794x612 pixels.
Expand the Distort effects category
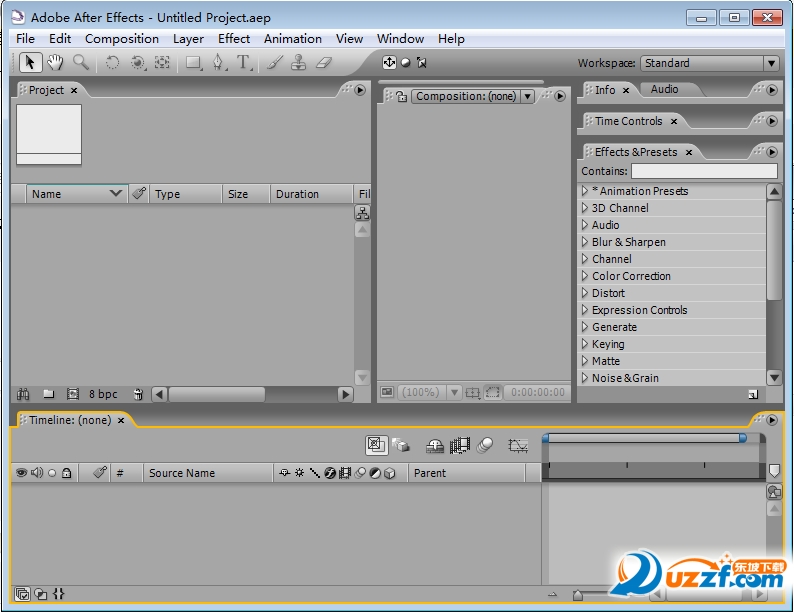pyautogui.click(x=585, y=293)
